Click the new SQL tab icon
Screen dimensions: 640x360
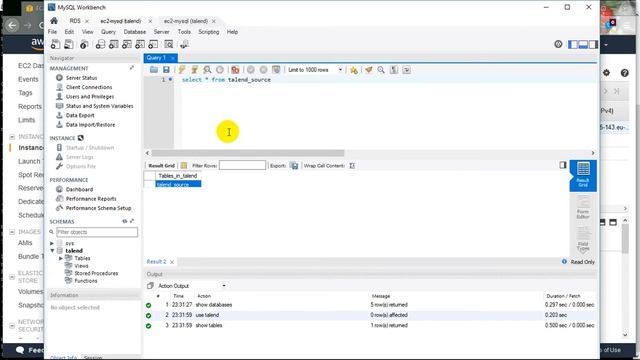click(x=55, y=44)
